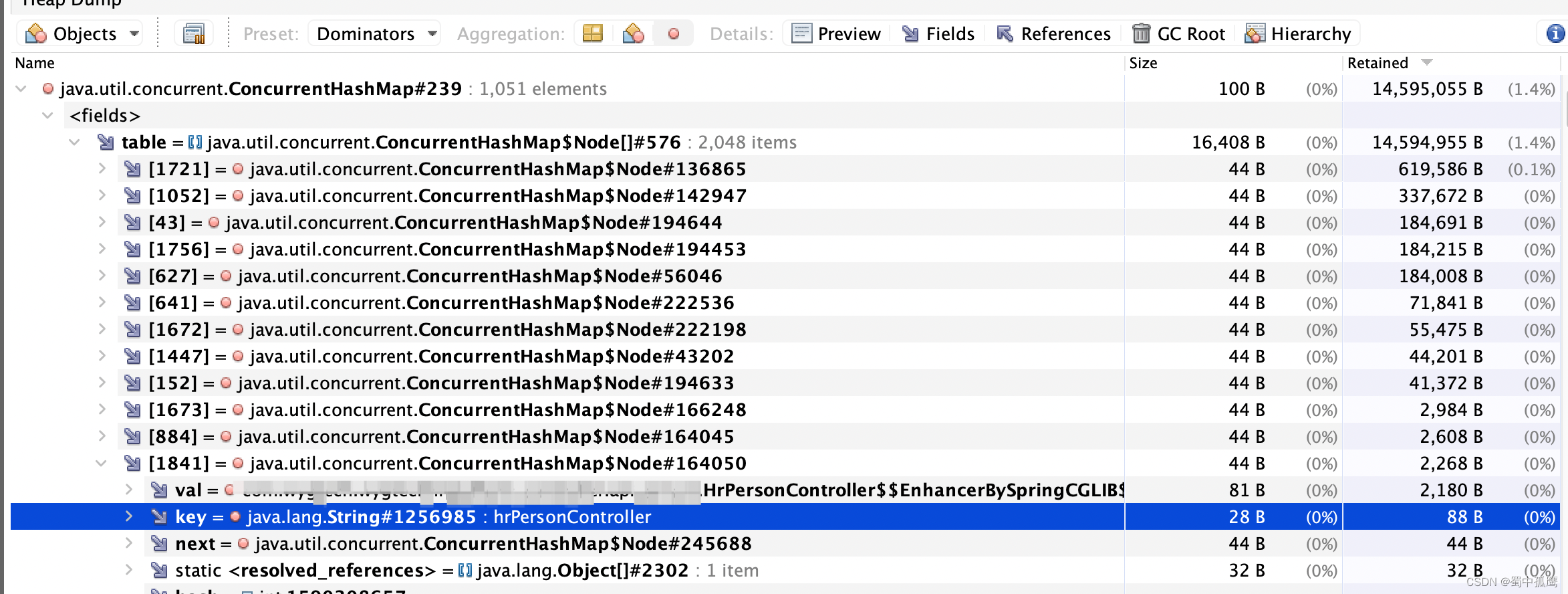Toggle the Hierarchy details button
The height and width of the screenshot is (594, 1568).
[1298, 33]
